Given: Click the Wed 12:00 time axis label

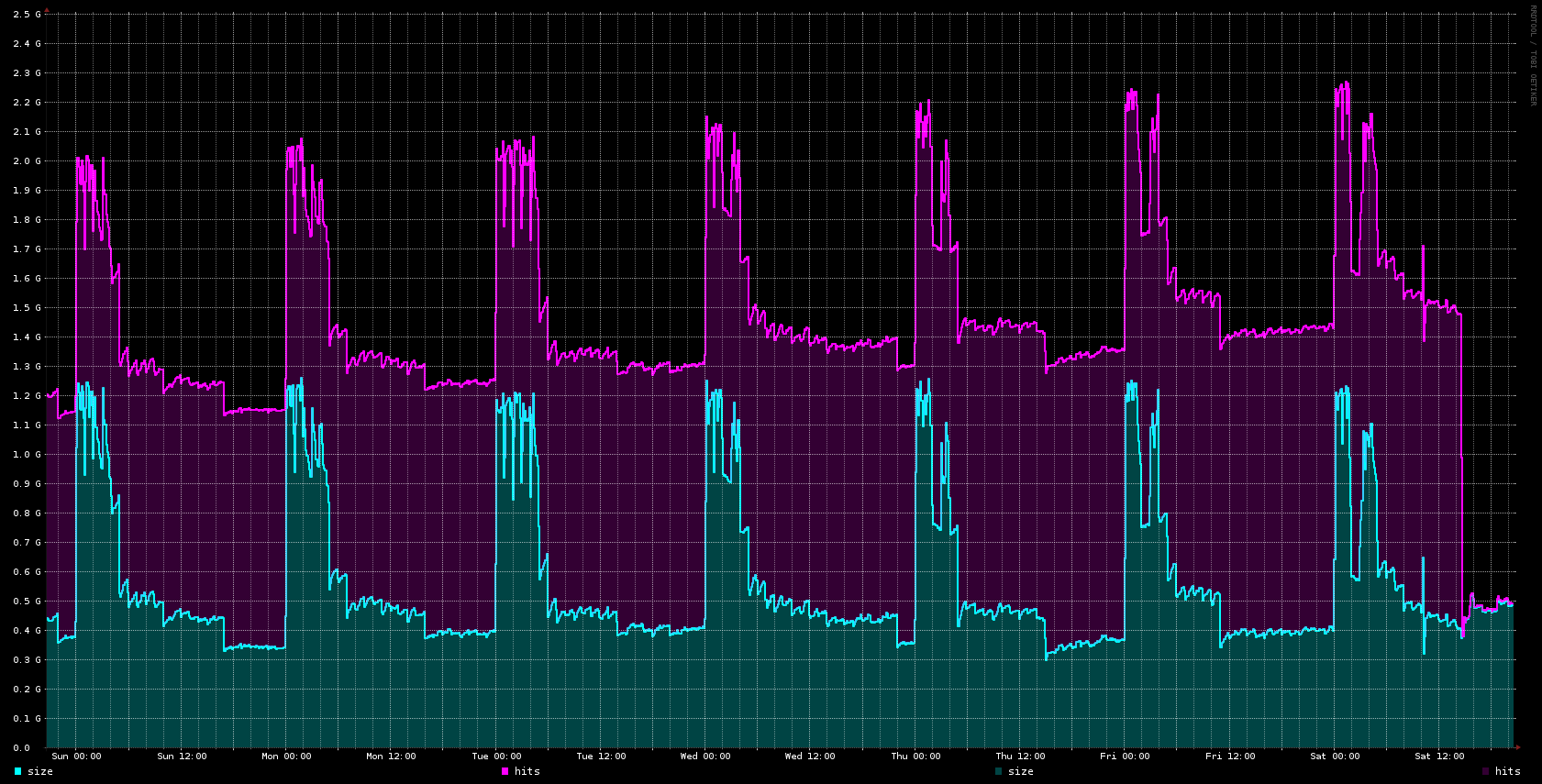Looking at the screenshot, I should 810,756.
